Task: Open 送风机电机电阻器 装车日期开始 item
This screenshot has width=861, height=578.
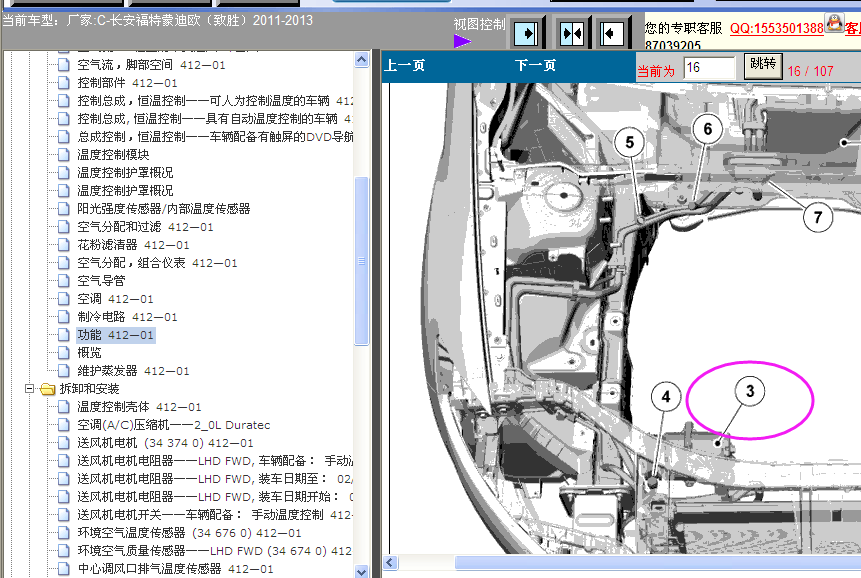Action: pos(215,497)
